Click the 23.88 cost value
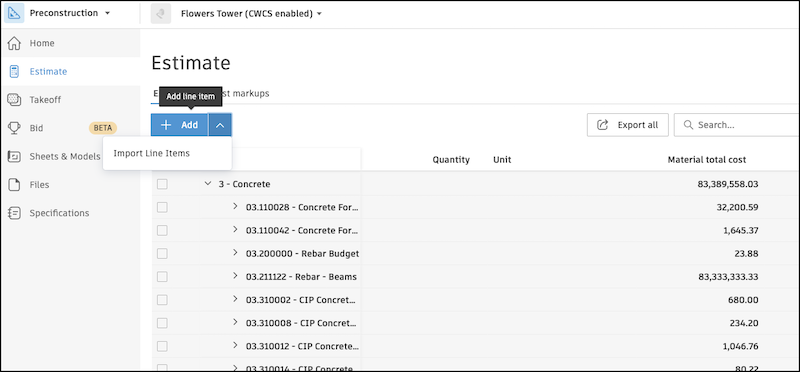The height and width of the screenshot is (372, 800). pos(747,254)
